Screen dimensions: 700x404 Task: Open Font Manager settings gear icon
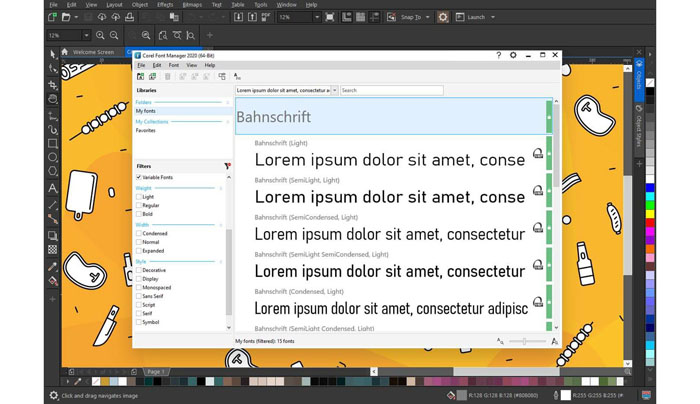coord(513,55)
